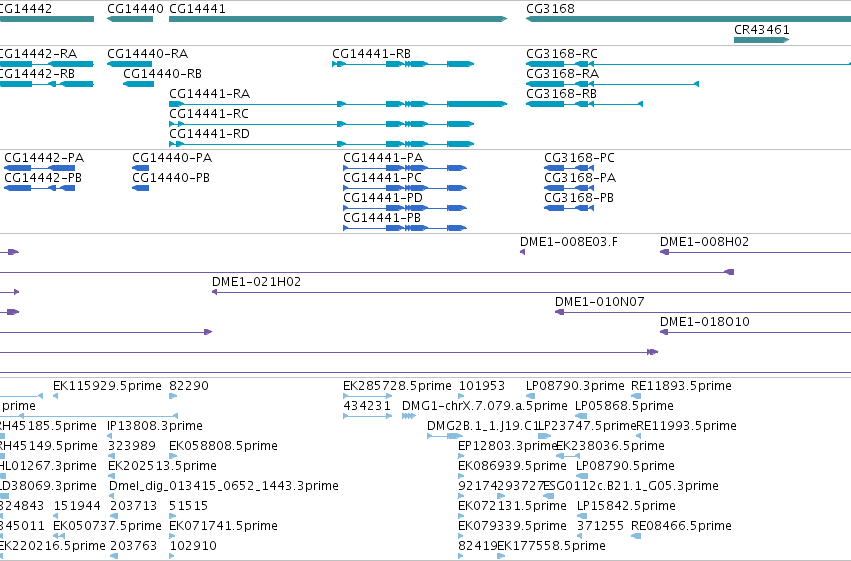Click EST EK071741.5prime
This screenshot has height=561, width=851.
click(224, 526)
